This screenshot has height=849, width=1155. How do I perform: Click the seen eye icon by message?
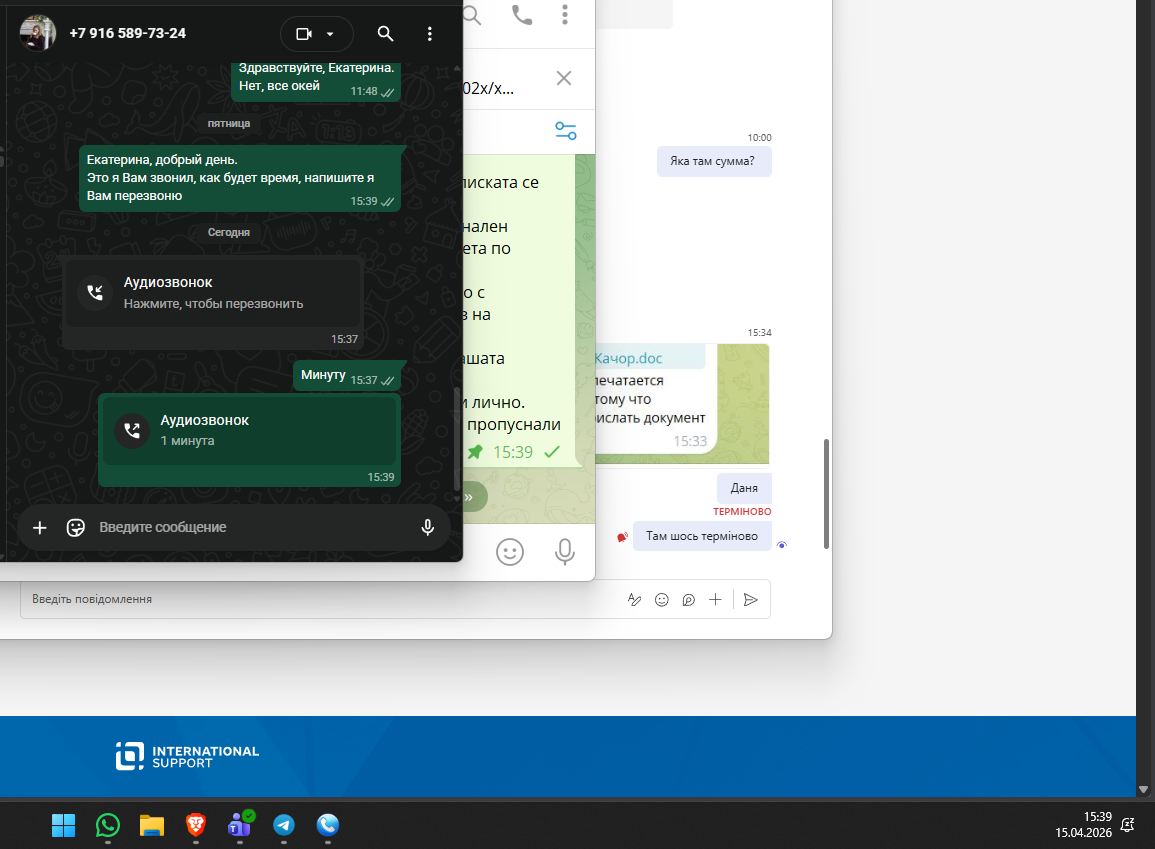[782, 545]
